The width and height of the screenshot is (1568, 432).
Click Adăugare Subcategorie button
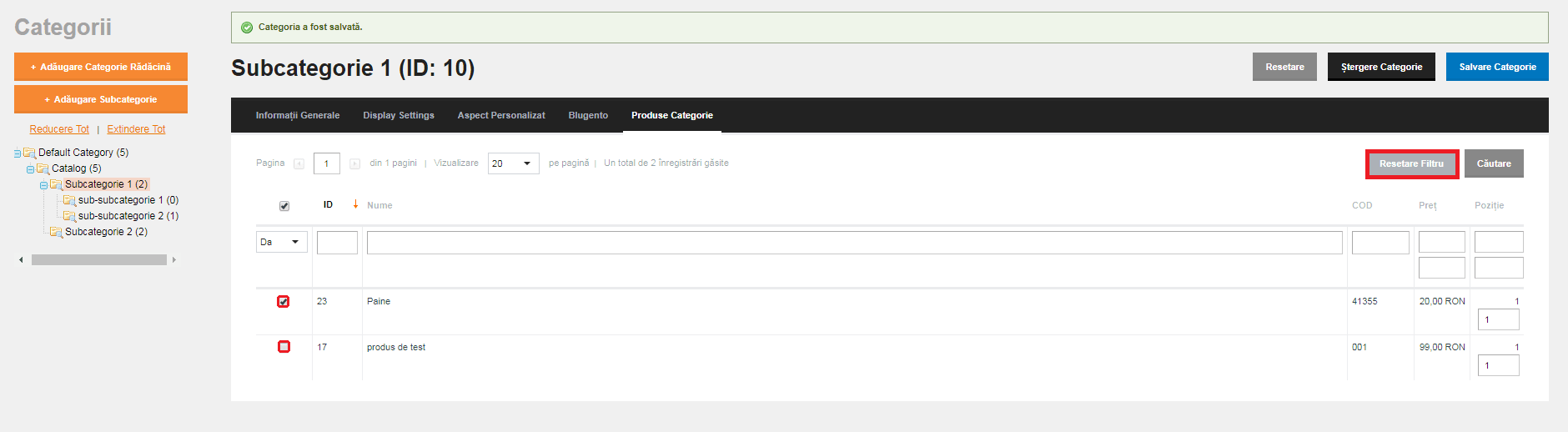click(101, 99)
